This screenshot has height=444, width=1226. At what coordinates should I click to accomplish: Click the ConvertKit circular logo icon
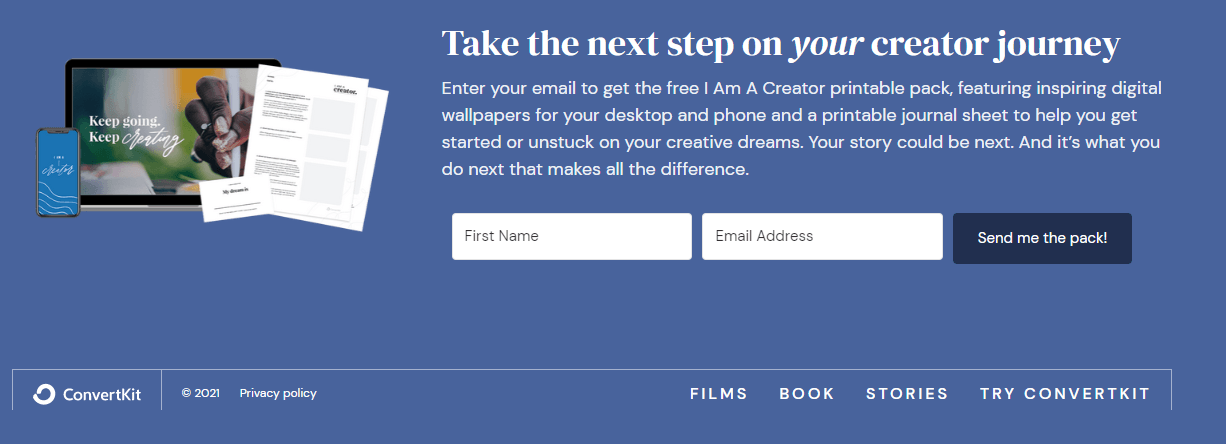click(43, 394)
